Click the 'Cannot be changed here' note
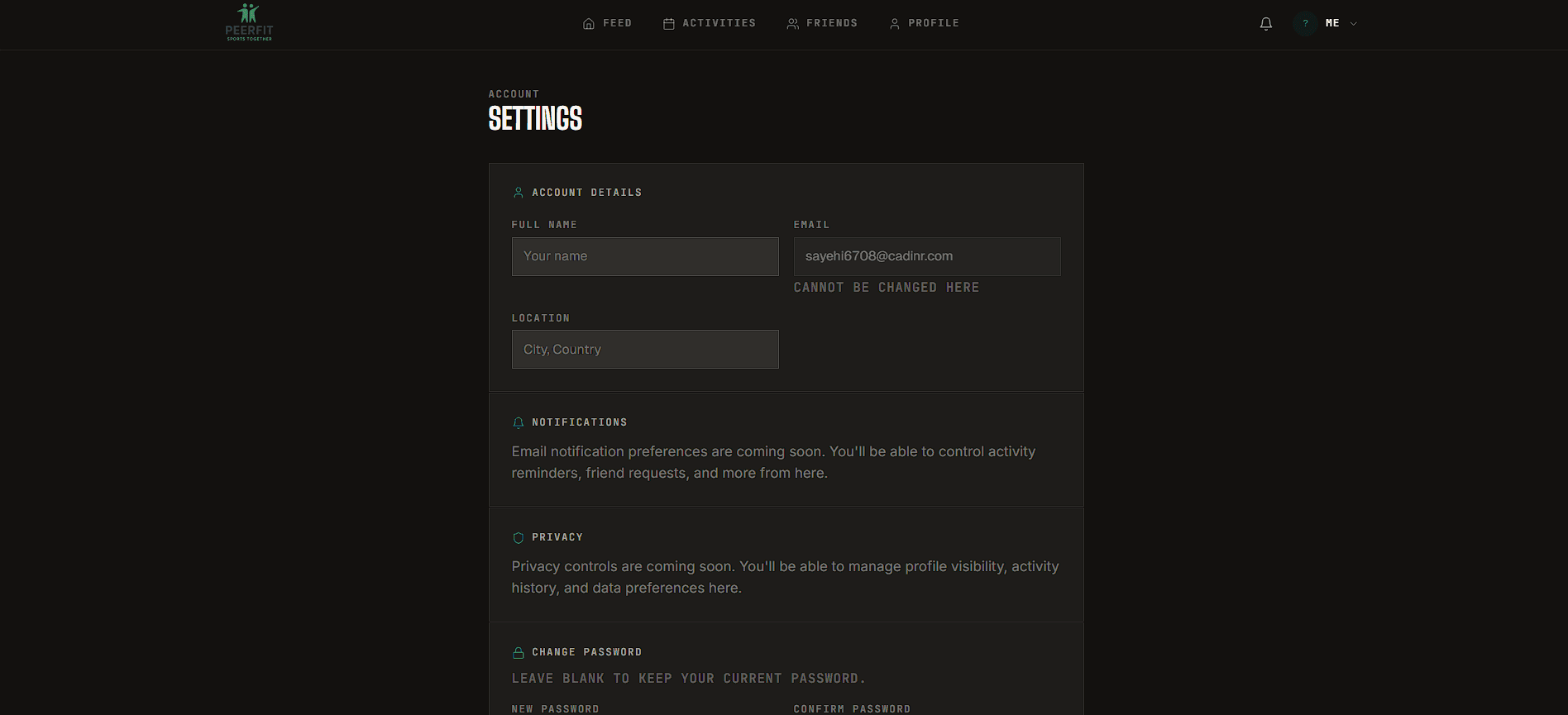The image size is (1568, 715). pyautogui.click(x=887, y=288)
